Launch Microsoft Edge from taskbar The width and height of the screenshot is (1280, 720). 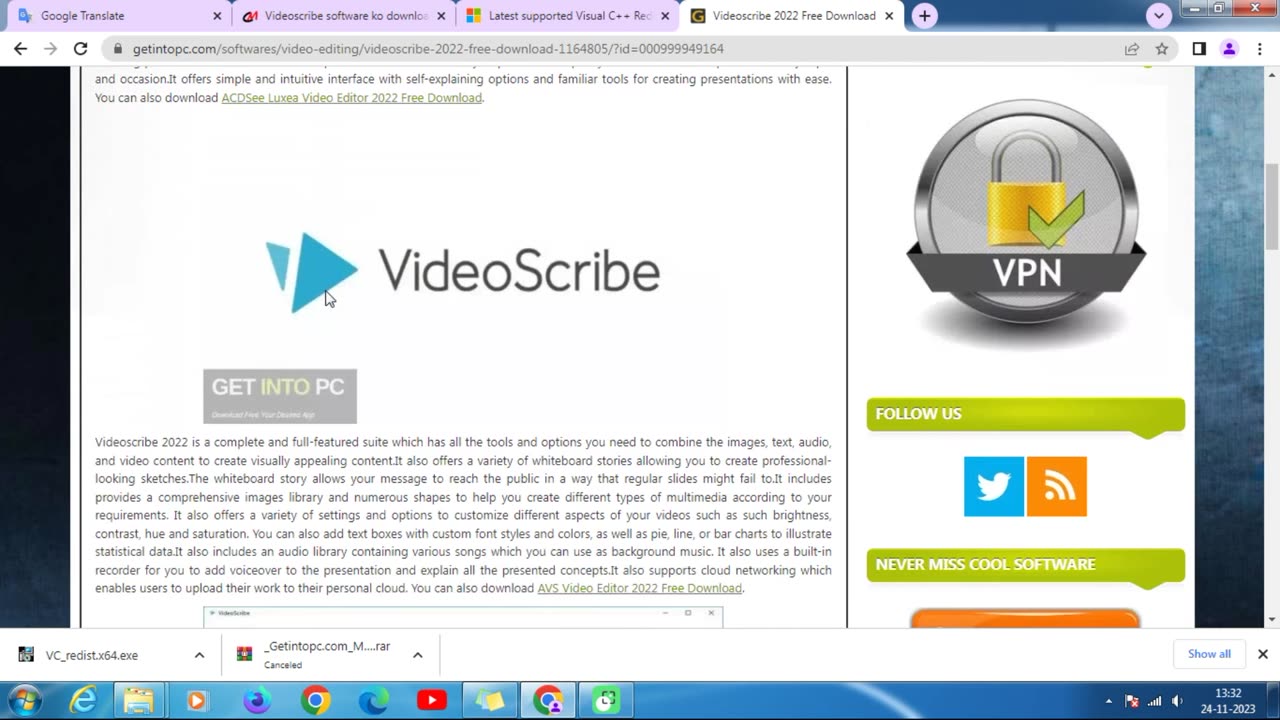373,700
